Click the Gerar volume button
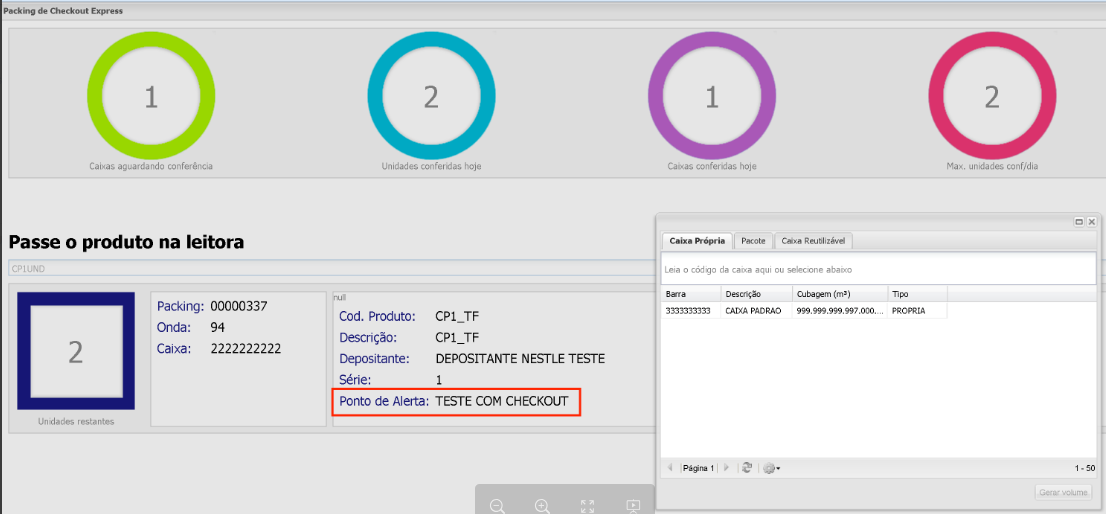Image resolution: width=1106 pixels, height=514 pixels. click(1064, 492)
